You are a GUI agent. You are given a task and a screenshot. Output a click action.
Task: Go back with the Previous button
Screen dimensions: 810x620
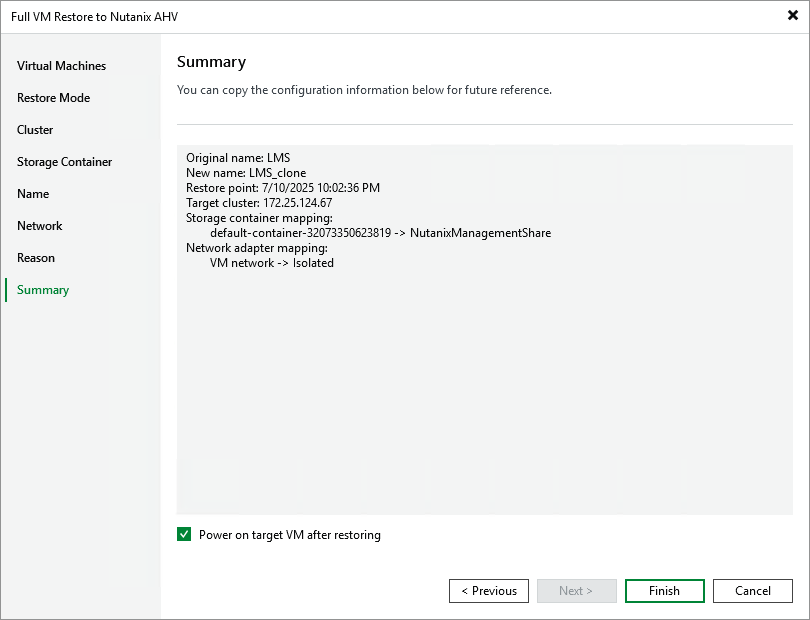489,590
